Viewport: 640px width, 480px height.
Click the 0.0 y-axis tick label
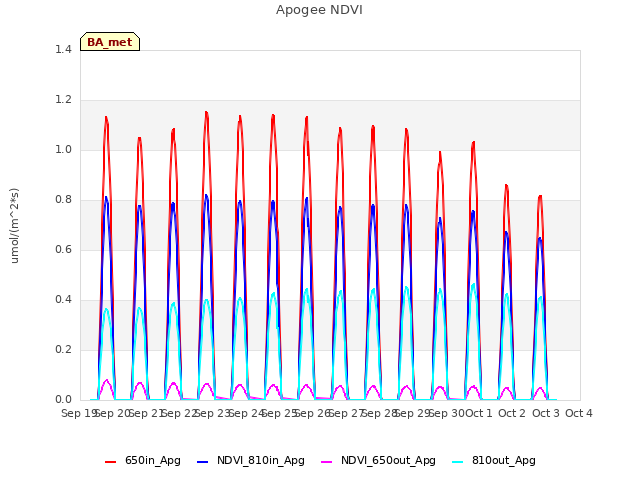[63, 400]
